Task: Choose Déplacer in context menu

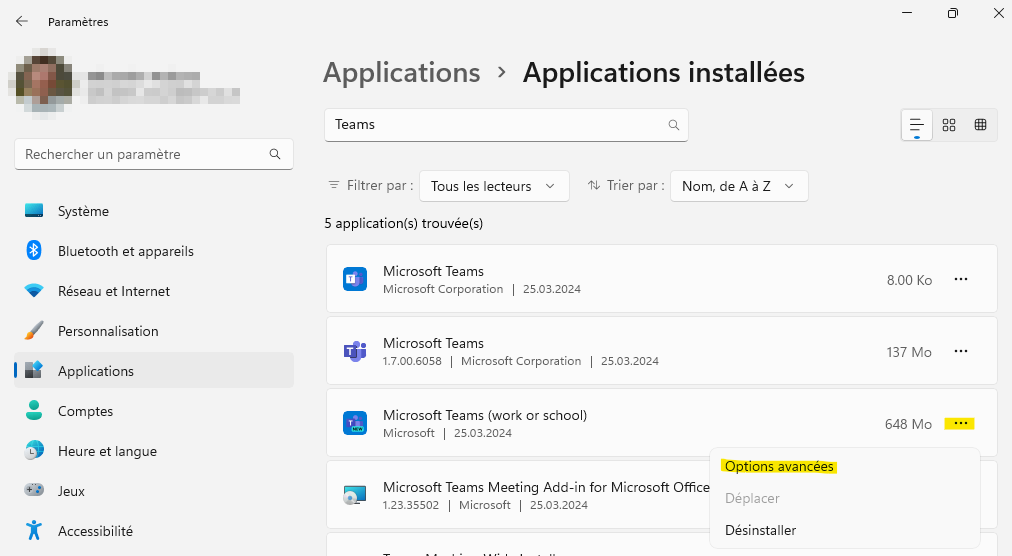Action: pos(752,499)
